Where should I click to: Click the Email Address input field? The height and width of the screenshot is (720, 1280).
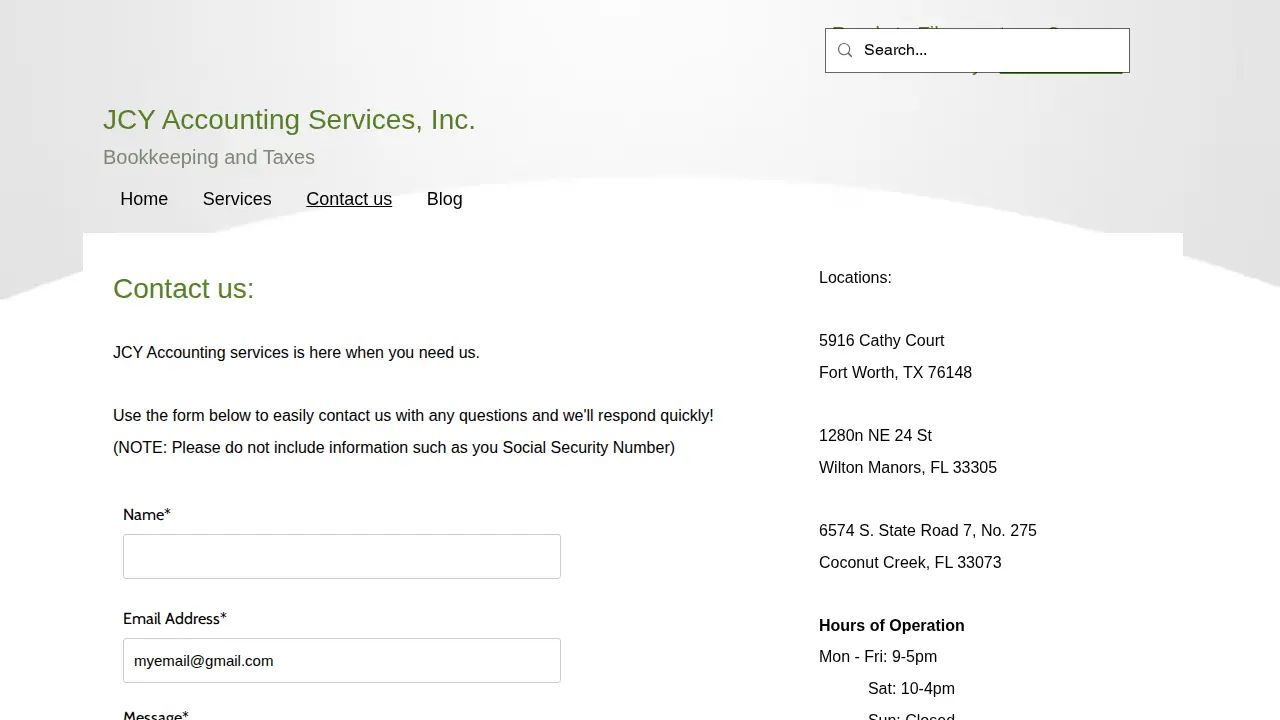pos(342,660)
